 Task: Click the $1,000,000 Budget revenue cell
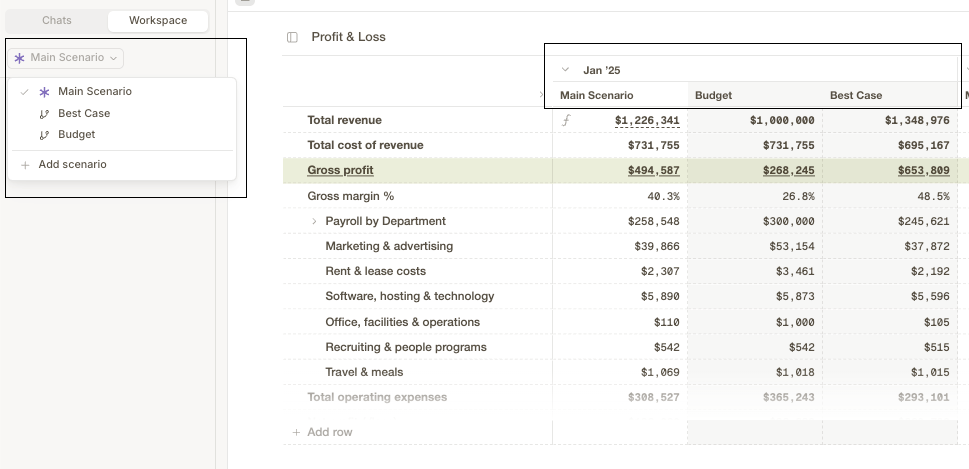coord(782,120)
